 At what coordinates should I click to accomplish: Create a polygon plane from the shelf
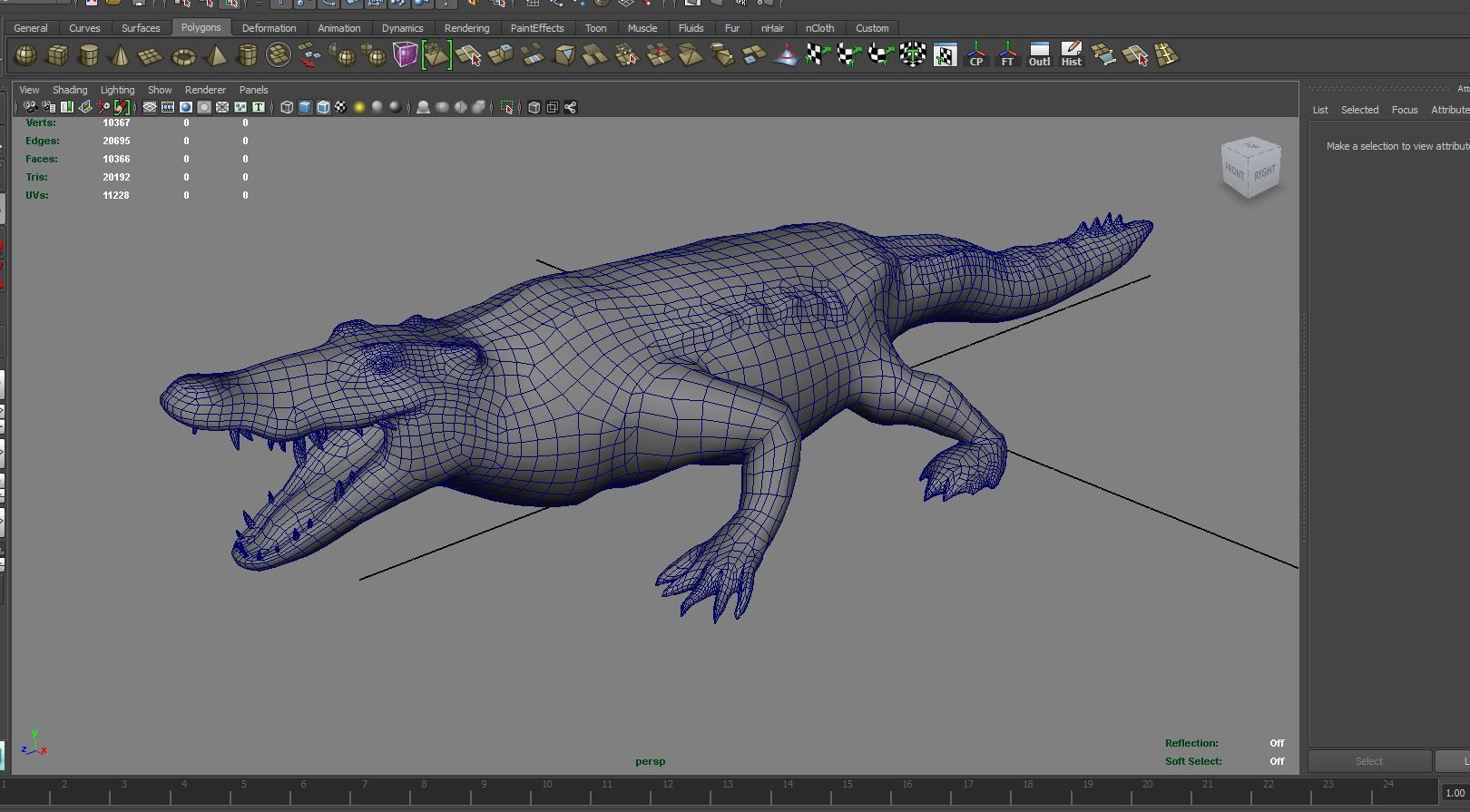[150, 56]
